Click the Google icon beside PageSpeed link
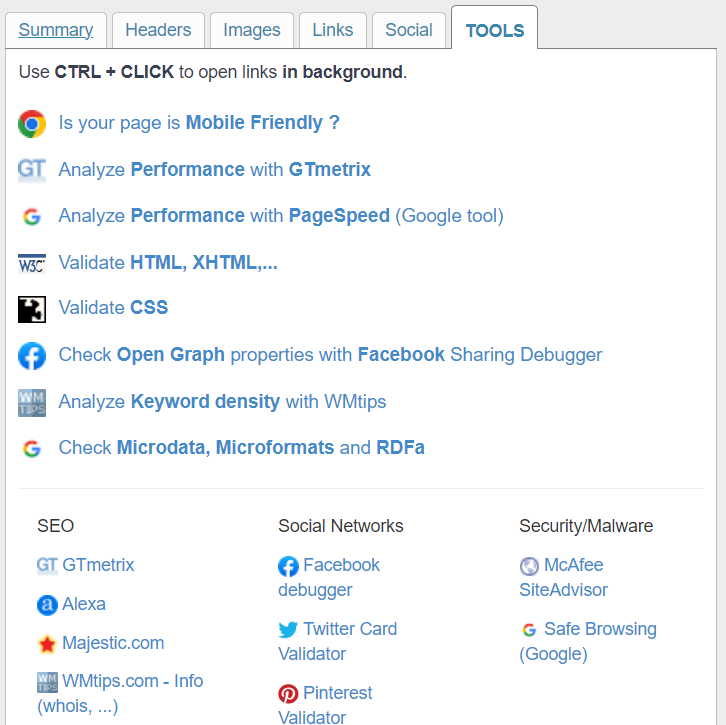This screenshot has height=725, width=726. [x=32, y=216]
